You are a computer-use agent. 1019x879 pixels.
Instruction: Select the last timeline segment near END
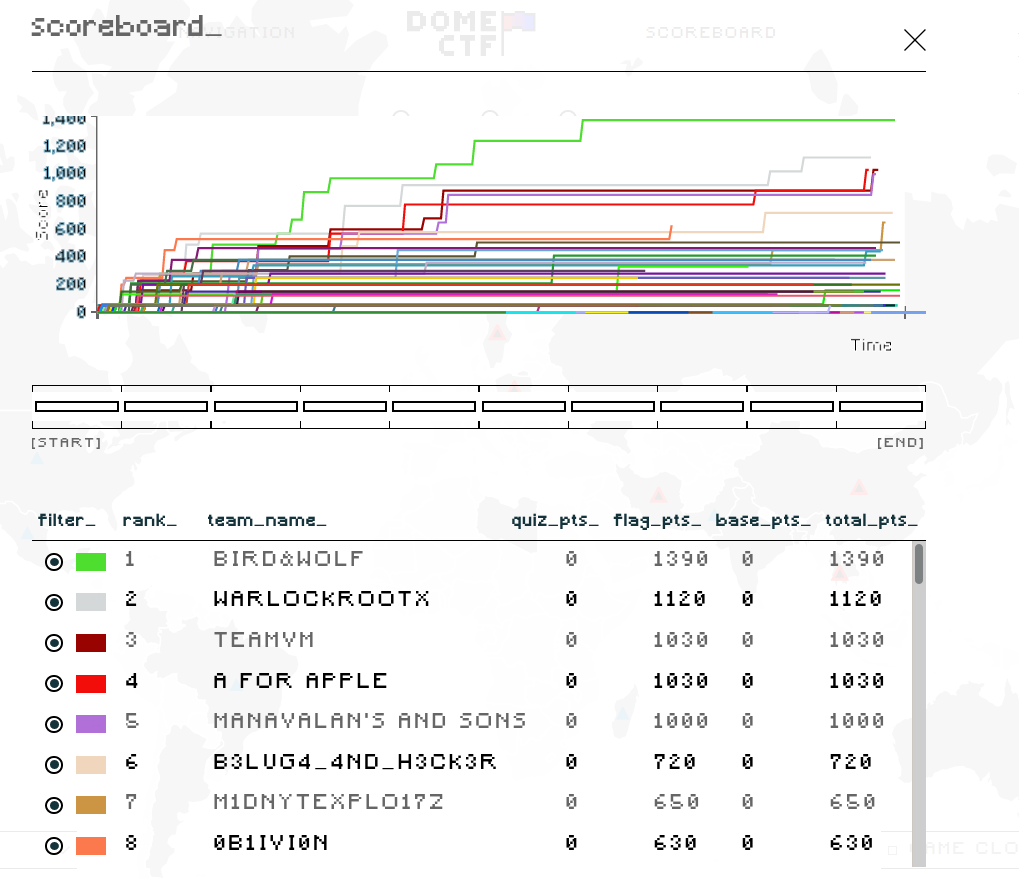pos(880,407)
